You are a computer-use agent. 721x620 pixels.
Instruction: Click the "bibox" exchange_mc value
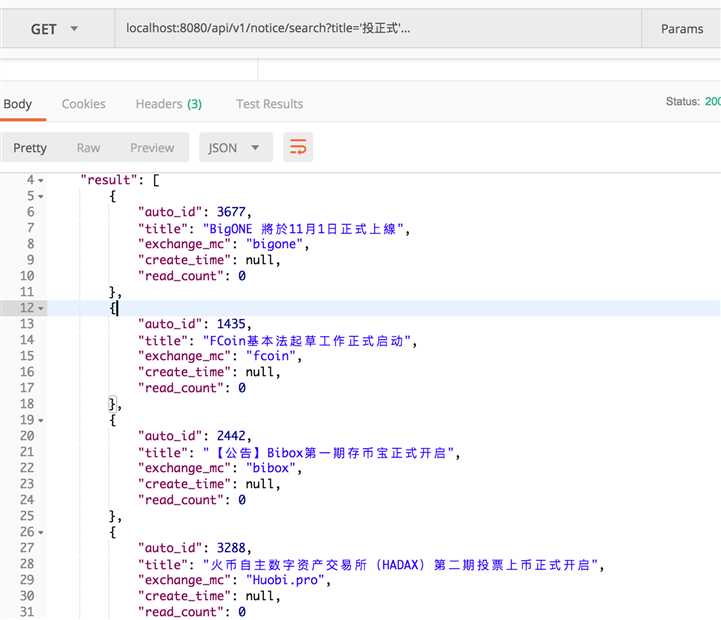click(x=270, y=468)
